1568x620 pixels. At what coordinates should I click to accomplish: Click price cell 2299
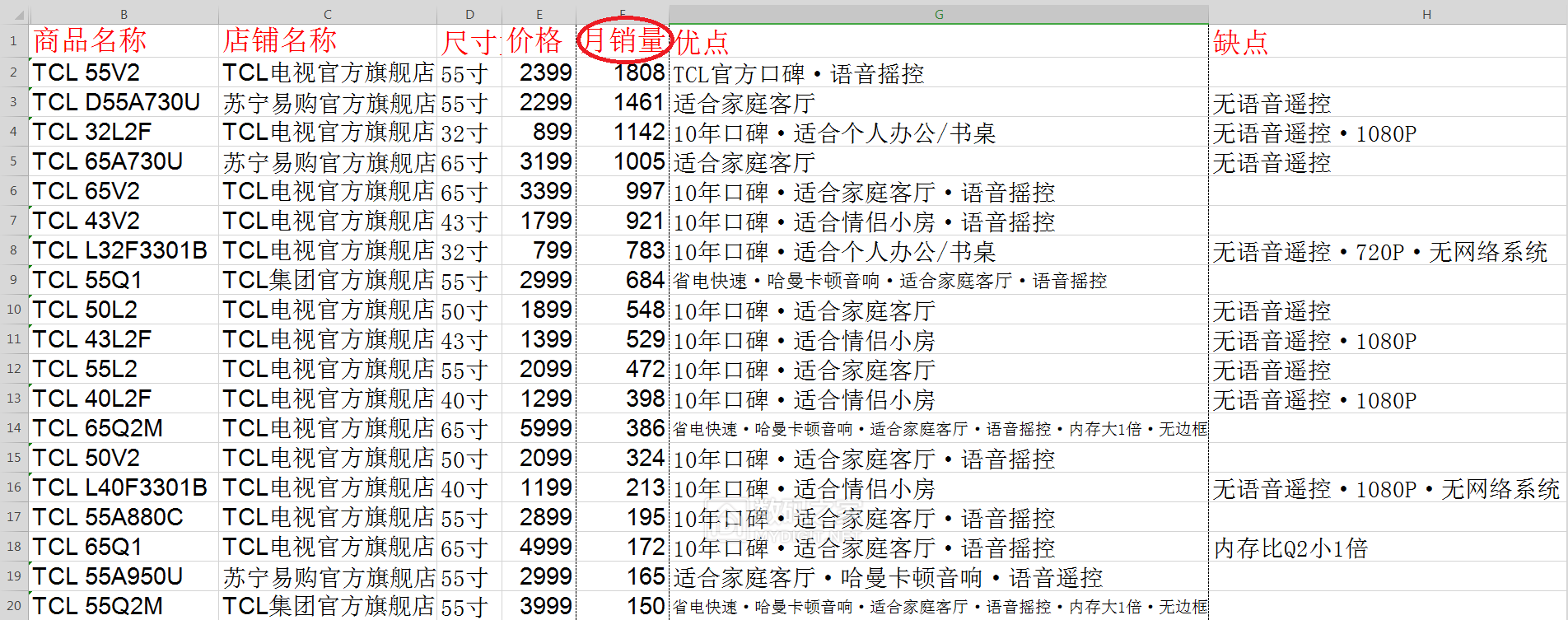pyautogui.click(x=539, y=102)
